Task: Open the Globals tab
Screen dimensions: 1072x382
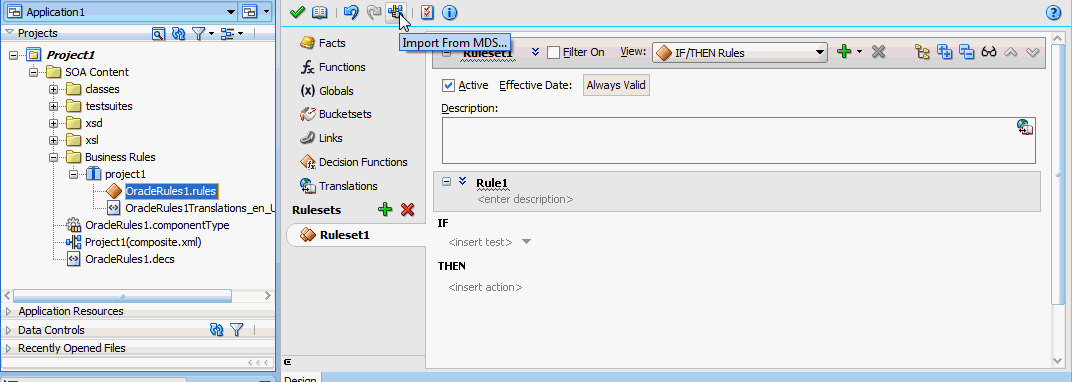Action: [x=327, y=91]
